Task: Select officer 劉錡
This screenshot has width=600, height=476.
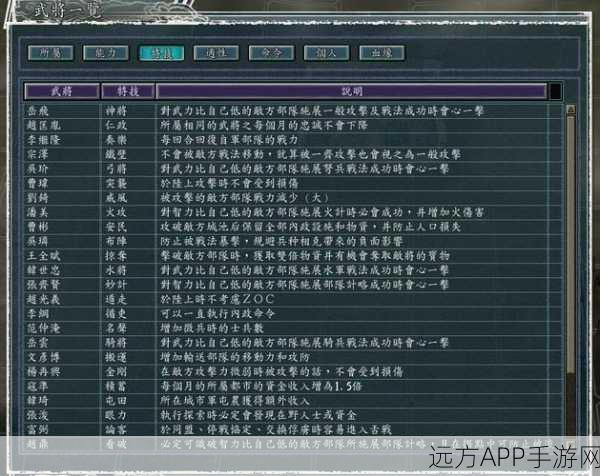Action: pyautogui.click(x=38, y=198)
